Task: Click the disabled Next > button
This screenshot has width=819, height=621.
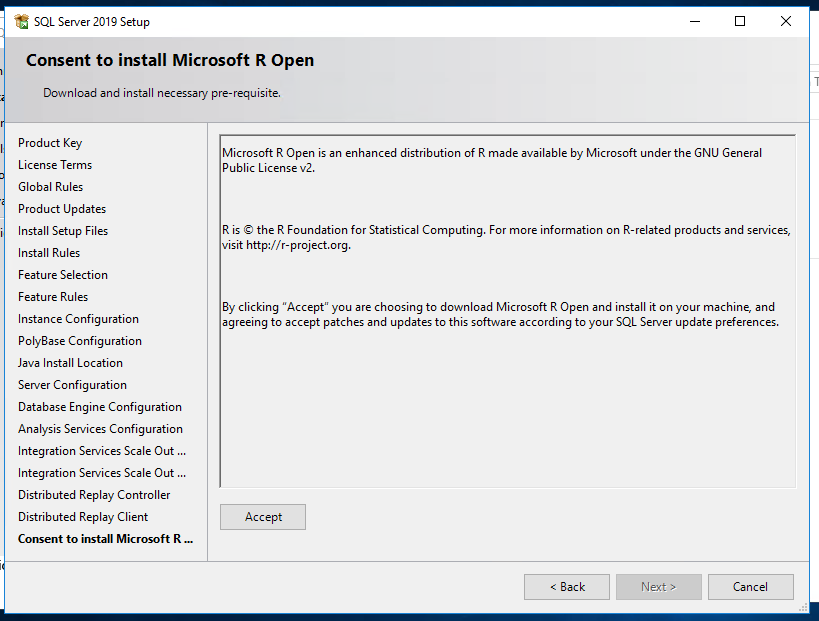Action: [658, 587]
